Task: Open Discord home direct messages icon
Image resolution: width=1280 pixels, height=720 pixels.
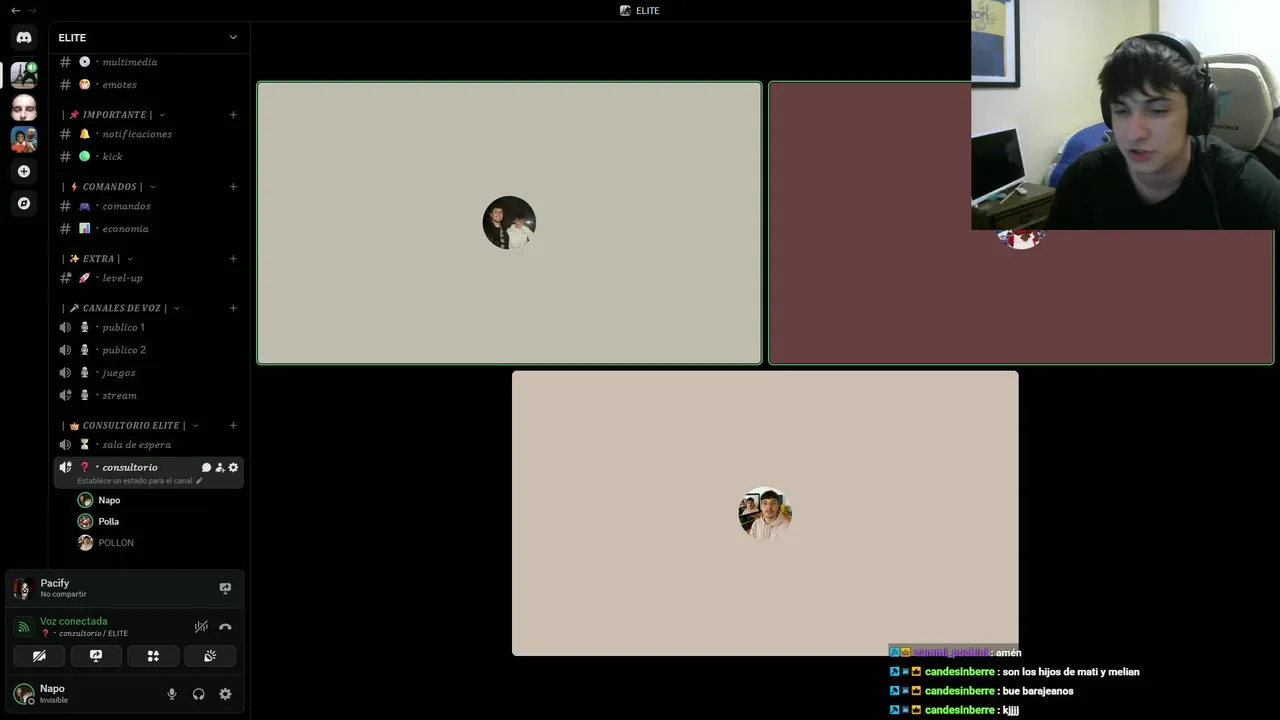Action: [x=24, y=37]
